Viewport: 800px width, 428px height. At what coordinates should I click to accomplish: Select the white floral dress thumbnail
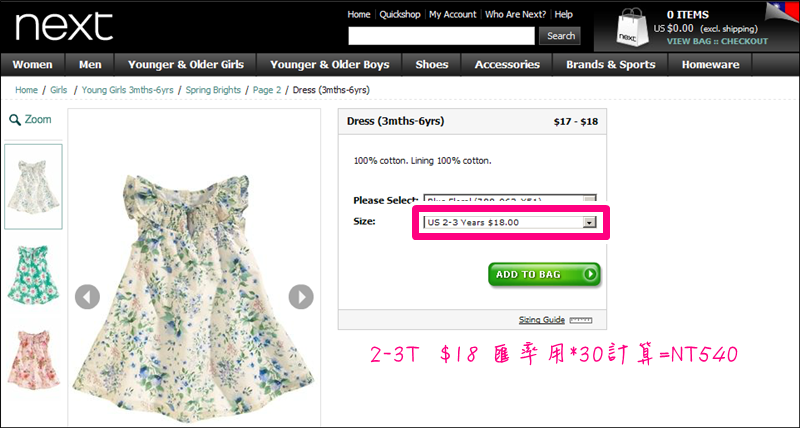pyautogui.click(x=34, y=187)
